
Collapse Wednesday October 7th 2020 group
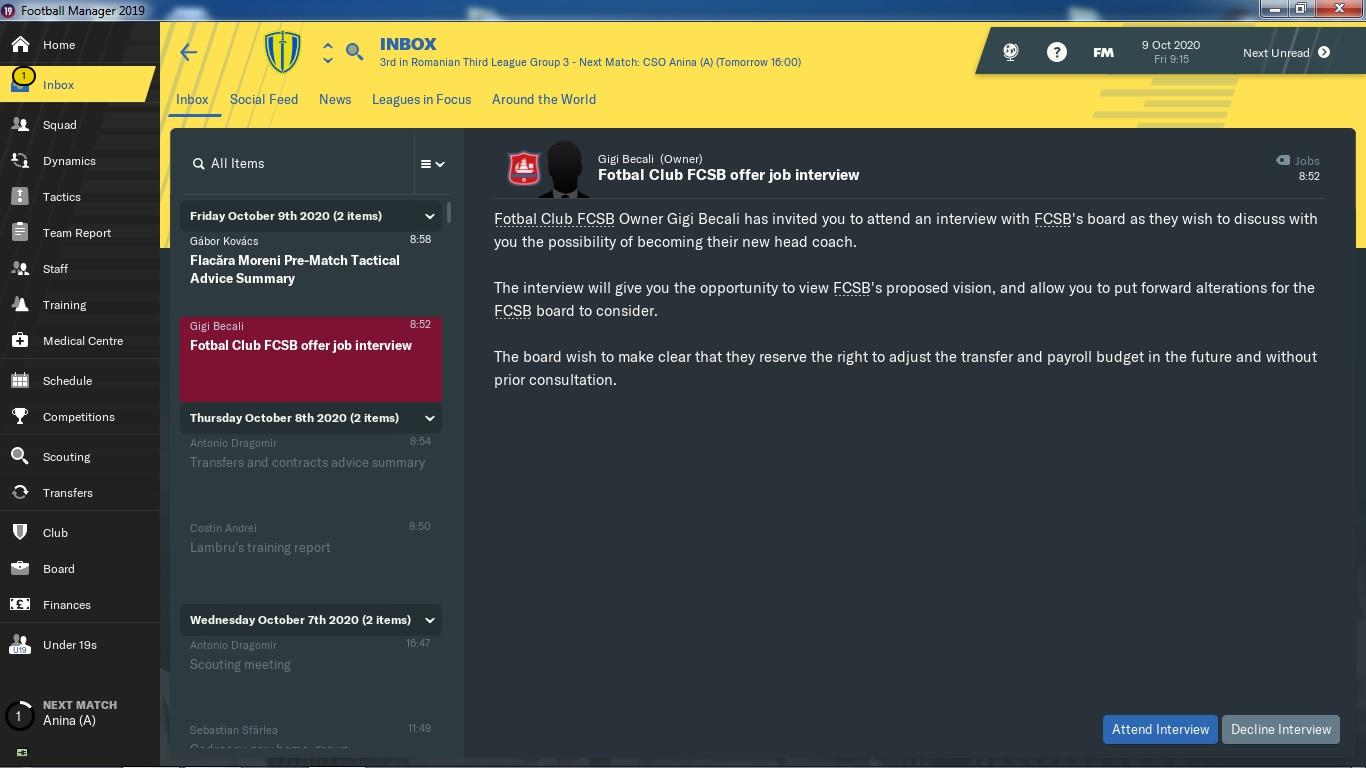(x=429, y=620)
